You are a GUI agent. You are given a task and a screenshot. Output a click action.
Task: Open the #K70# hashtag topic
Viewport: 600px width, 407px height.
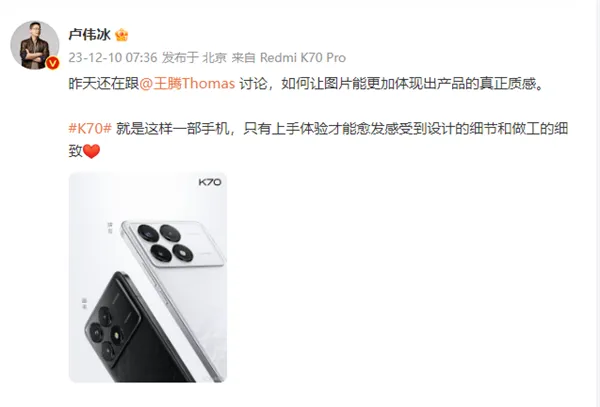coord(90,129)
